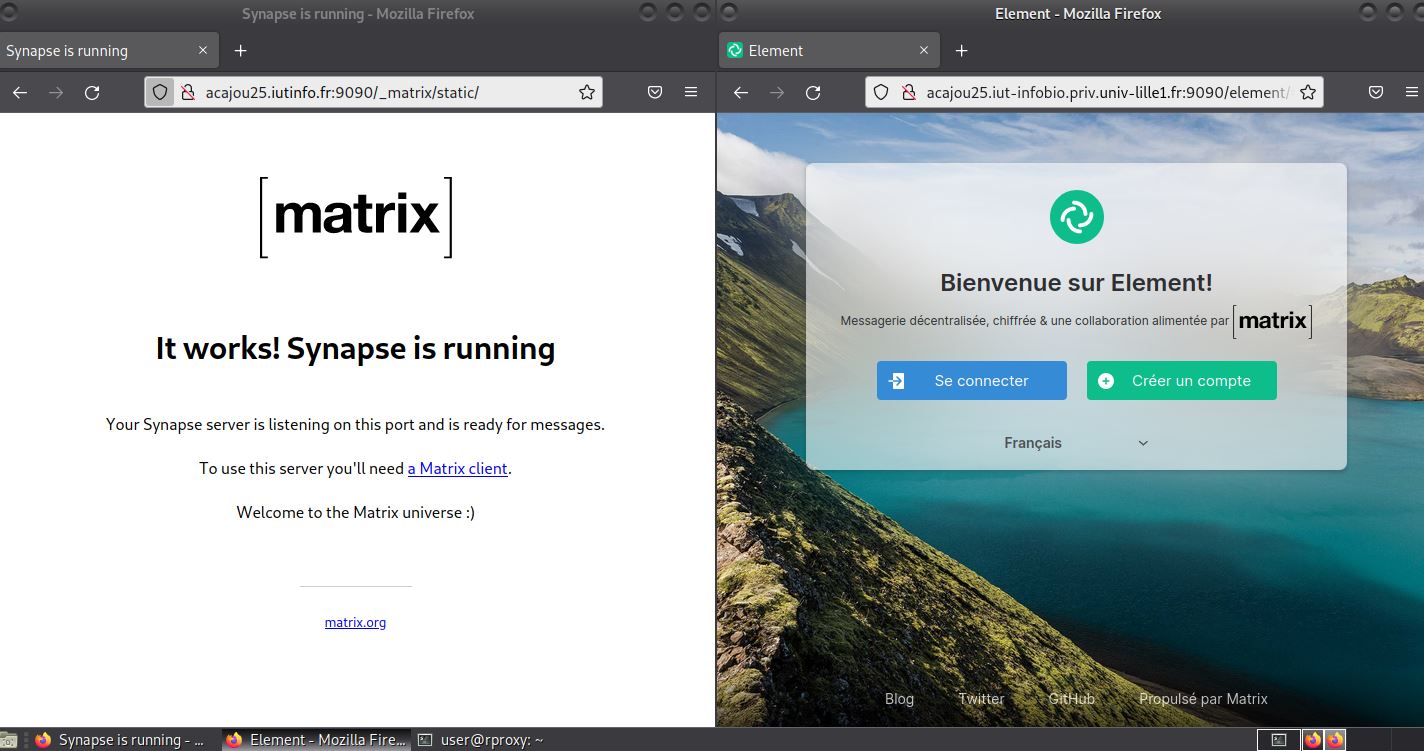Image resolution: width=1424 pixels, height=751 pixels.
Task: Click the insecure lock icon in the Synapse window
Action: [x=186, y=92]
